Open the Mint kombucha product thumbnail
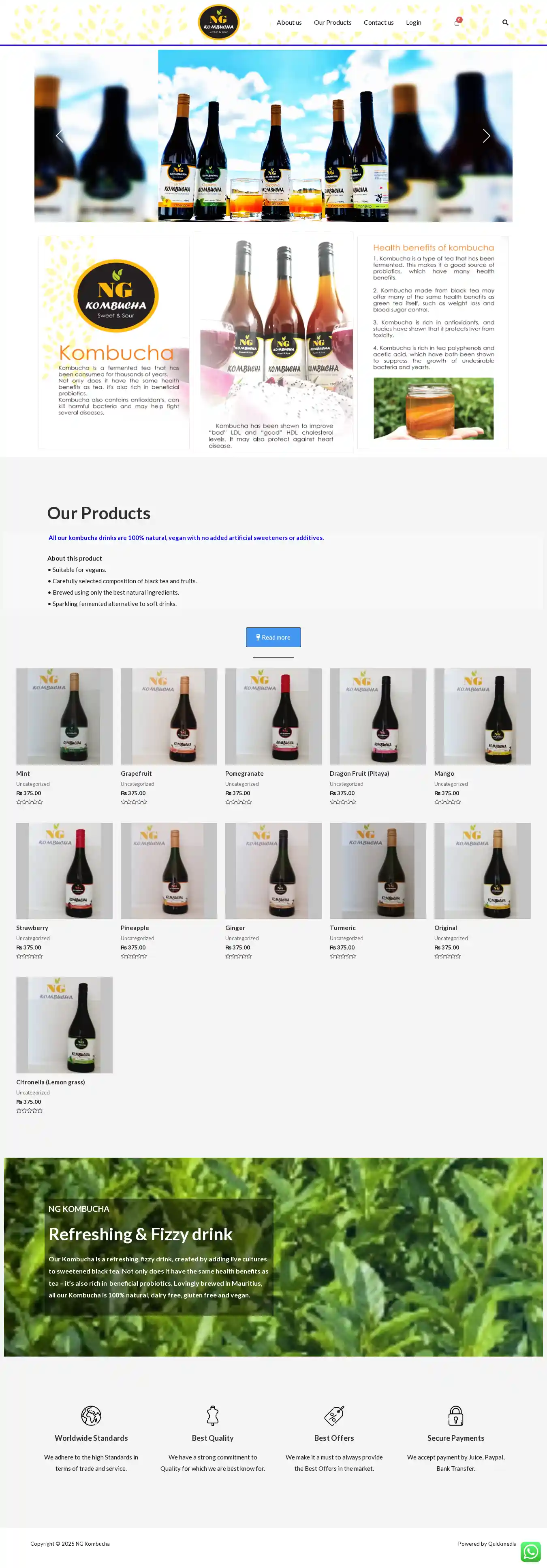Viewport: 547px width, 1568px height. pyautogui.click(x=64, y=717)
